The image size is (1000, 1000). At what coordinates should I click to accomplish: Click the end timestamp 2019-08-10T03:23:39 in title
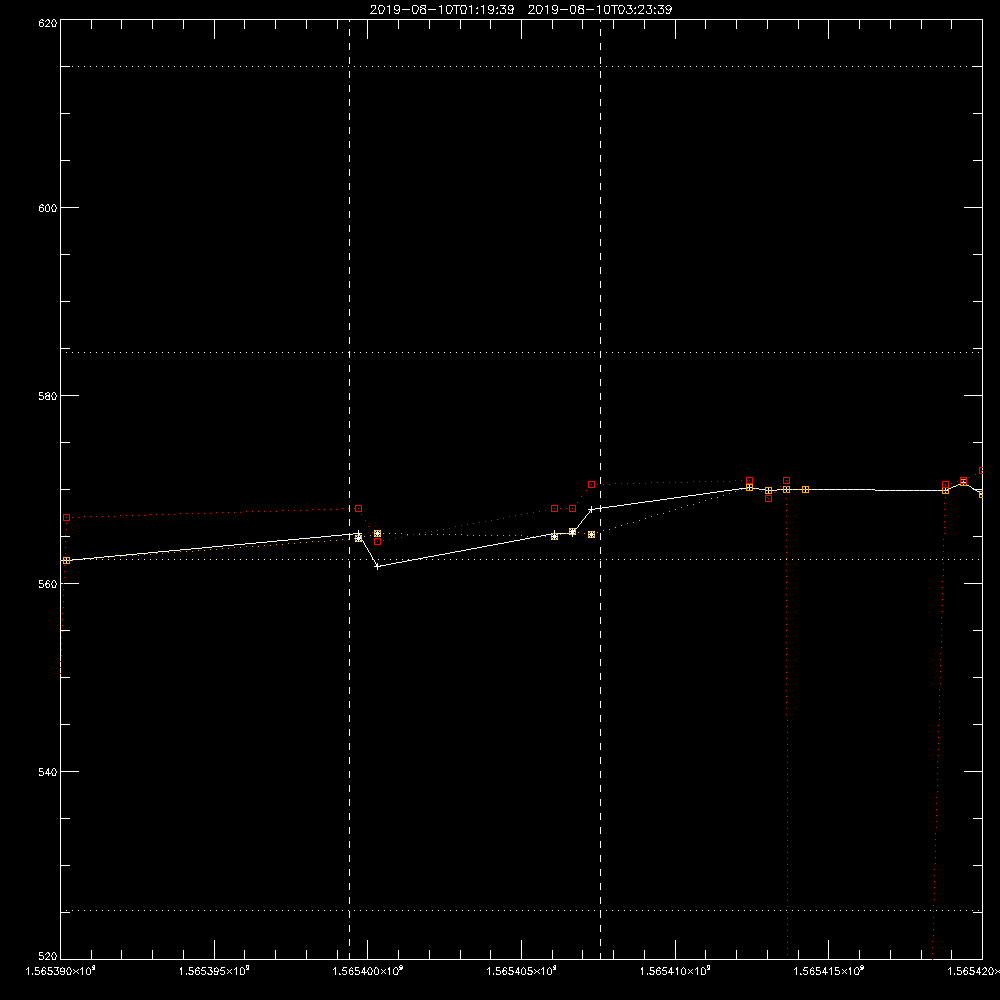tap(600, 10)
